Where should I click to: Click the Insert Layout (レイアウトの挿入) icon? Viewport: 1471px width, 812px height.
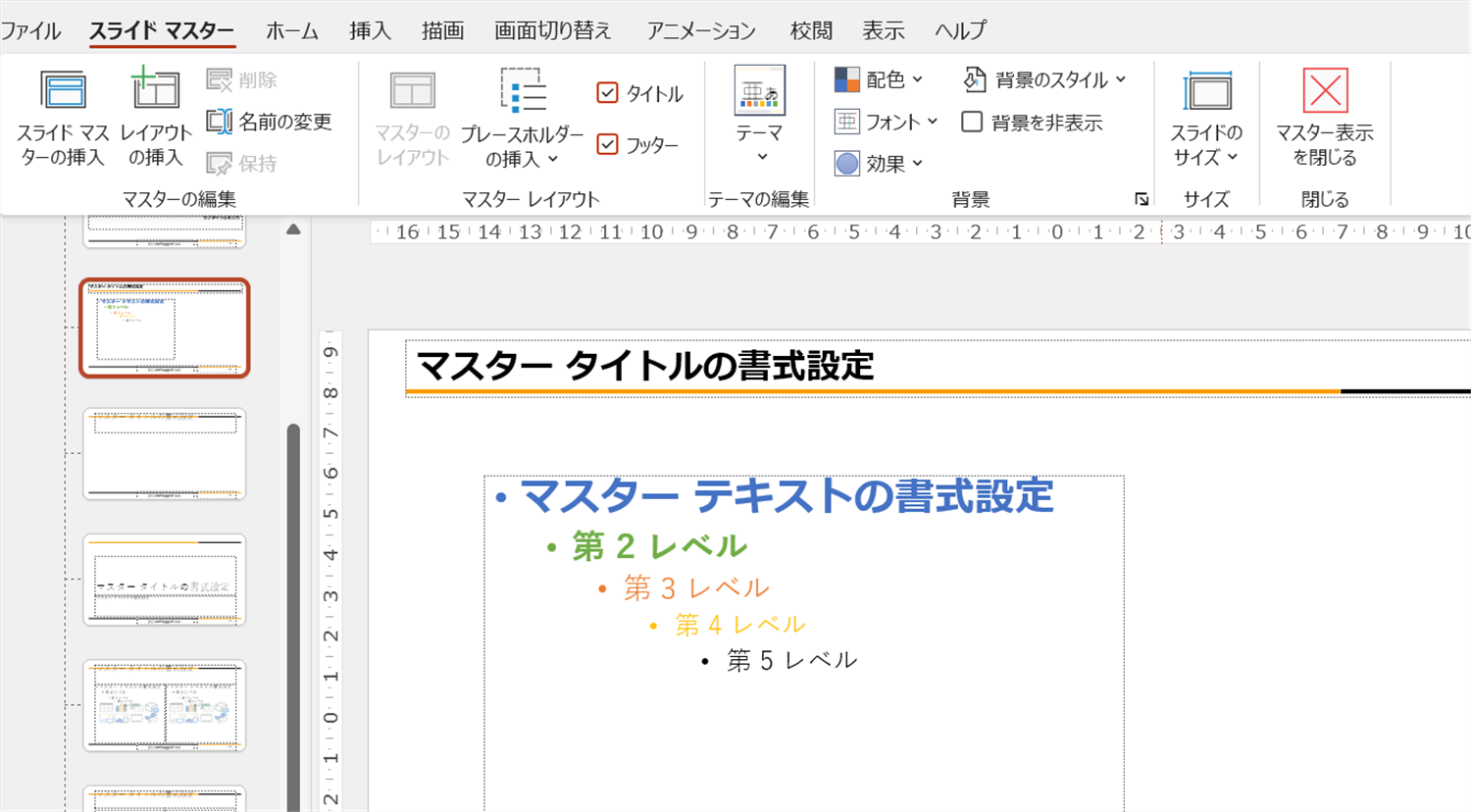[x=155, y=93]
